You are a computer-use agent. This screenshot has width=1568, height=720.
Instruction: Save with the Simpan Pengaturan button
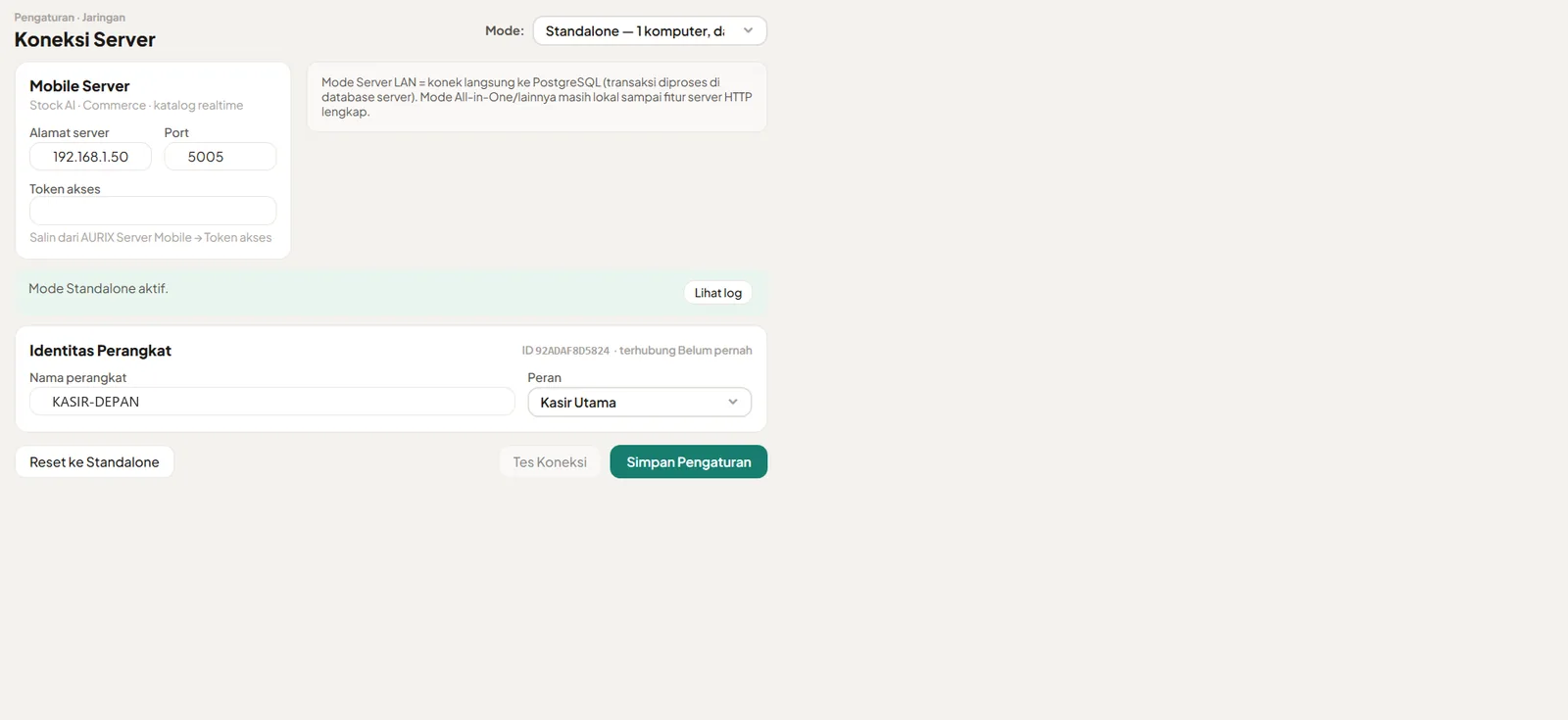pos(688,462)
